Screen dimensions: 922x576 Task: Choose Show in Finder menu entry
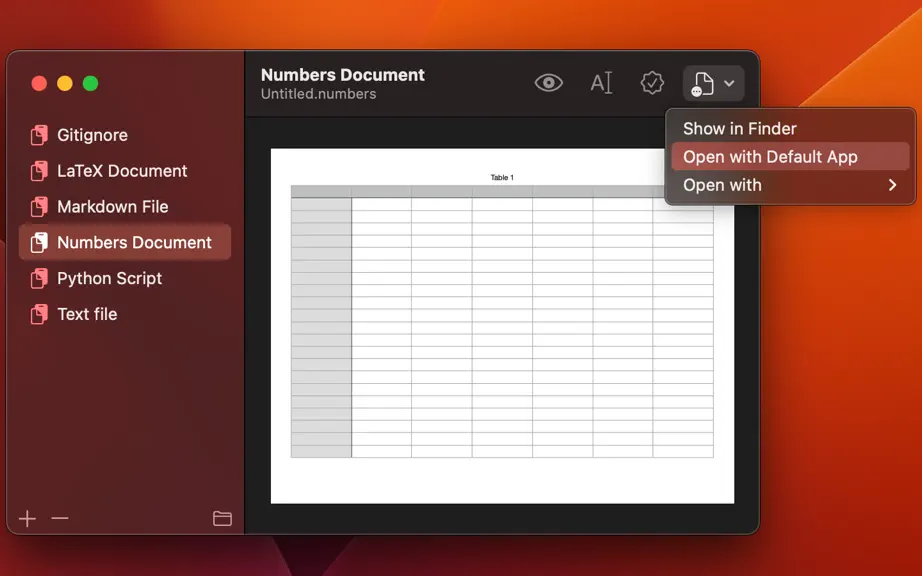click(790, 129)
